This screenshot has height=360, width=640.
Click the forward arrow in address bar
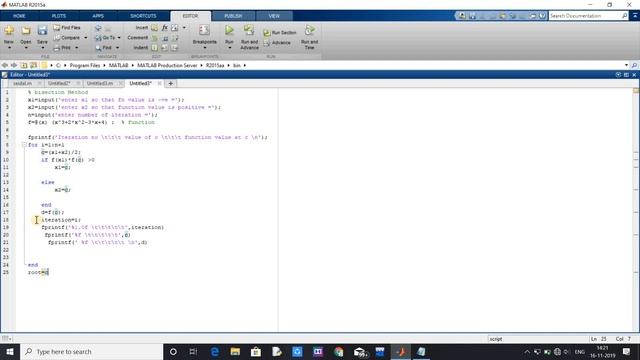(14, 65)
